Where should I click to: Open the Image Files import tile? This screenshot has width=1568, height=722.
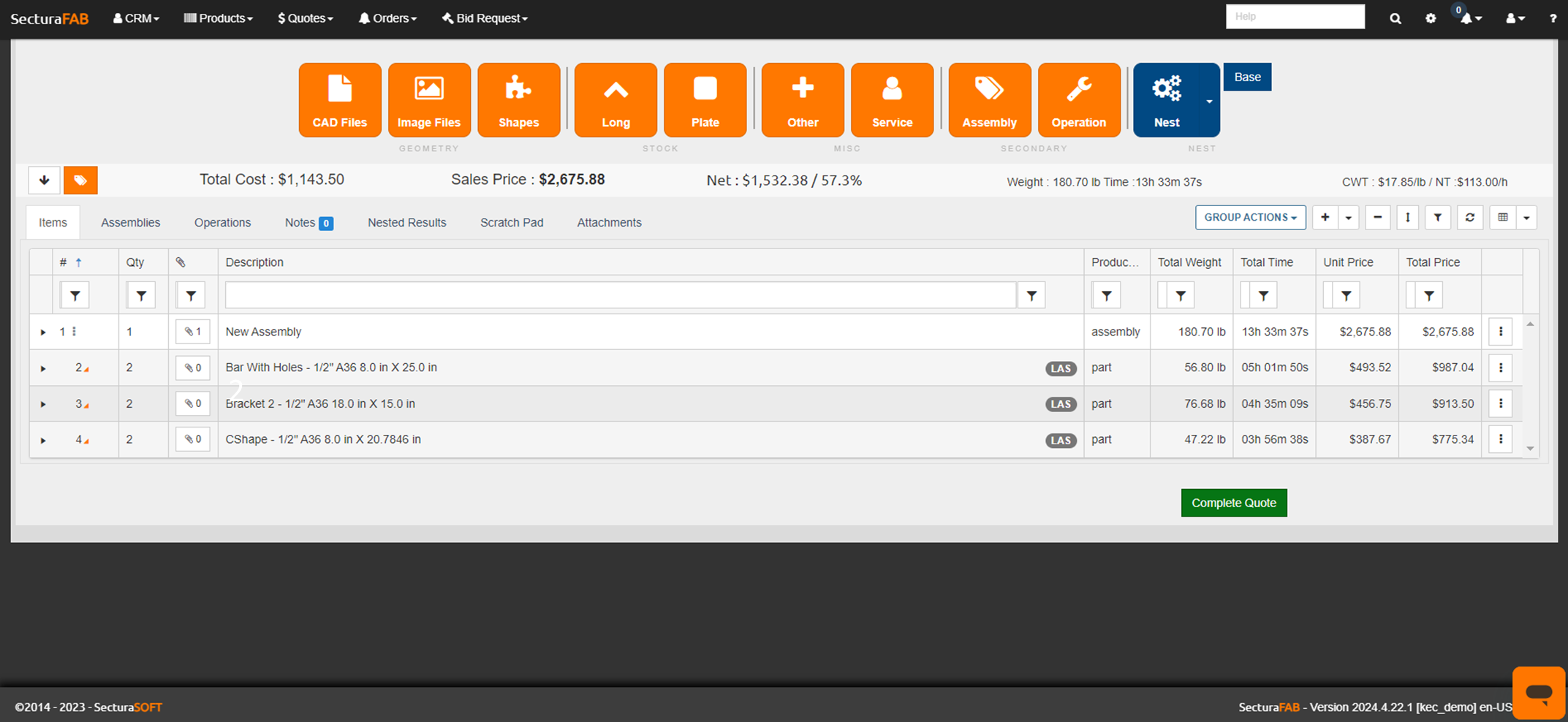click(429, 100)
